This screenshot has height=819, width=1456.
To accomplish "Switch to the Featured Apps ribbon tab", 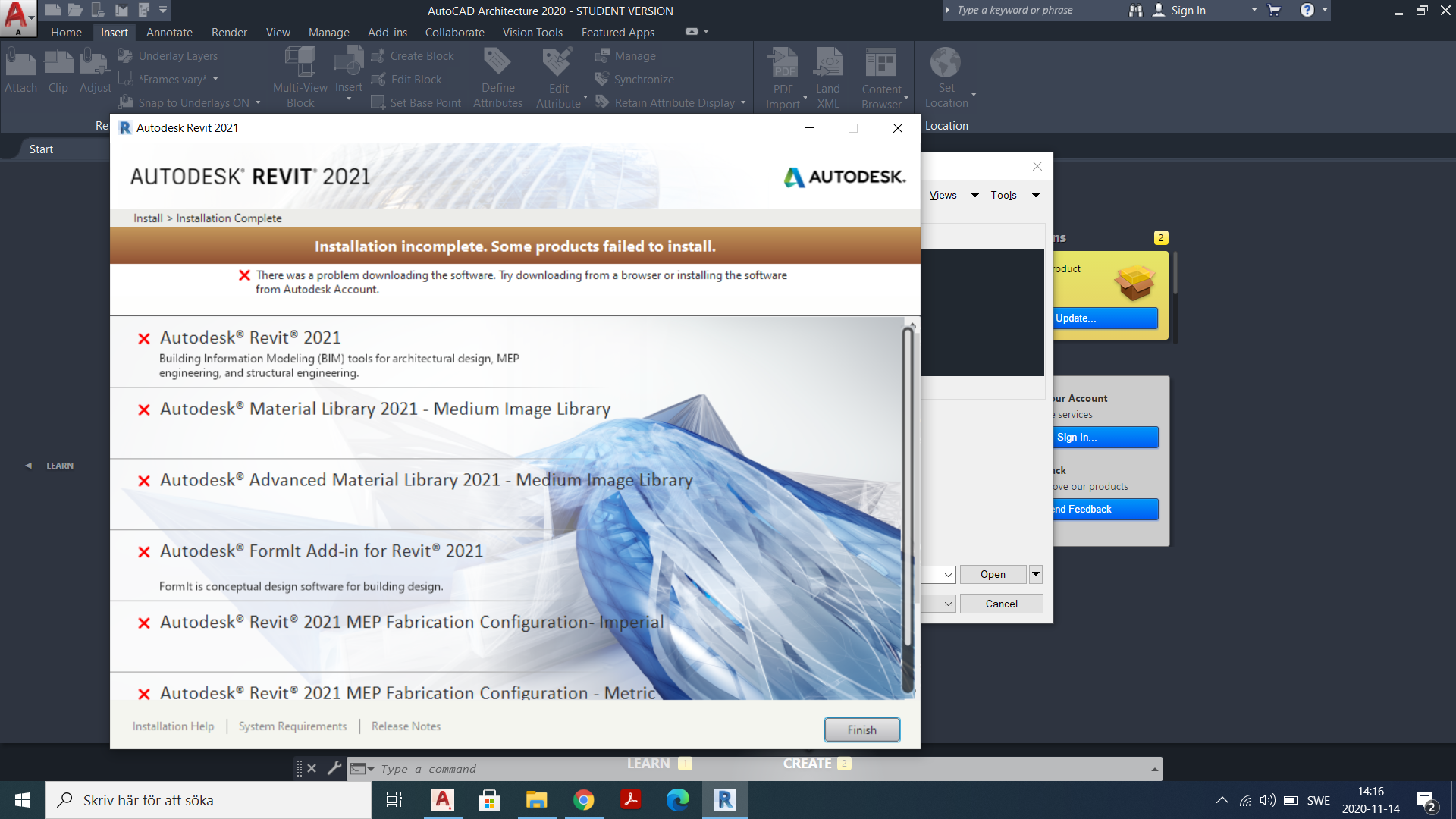I will [618, 32].
